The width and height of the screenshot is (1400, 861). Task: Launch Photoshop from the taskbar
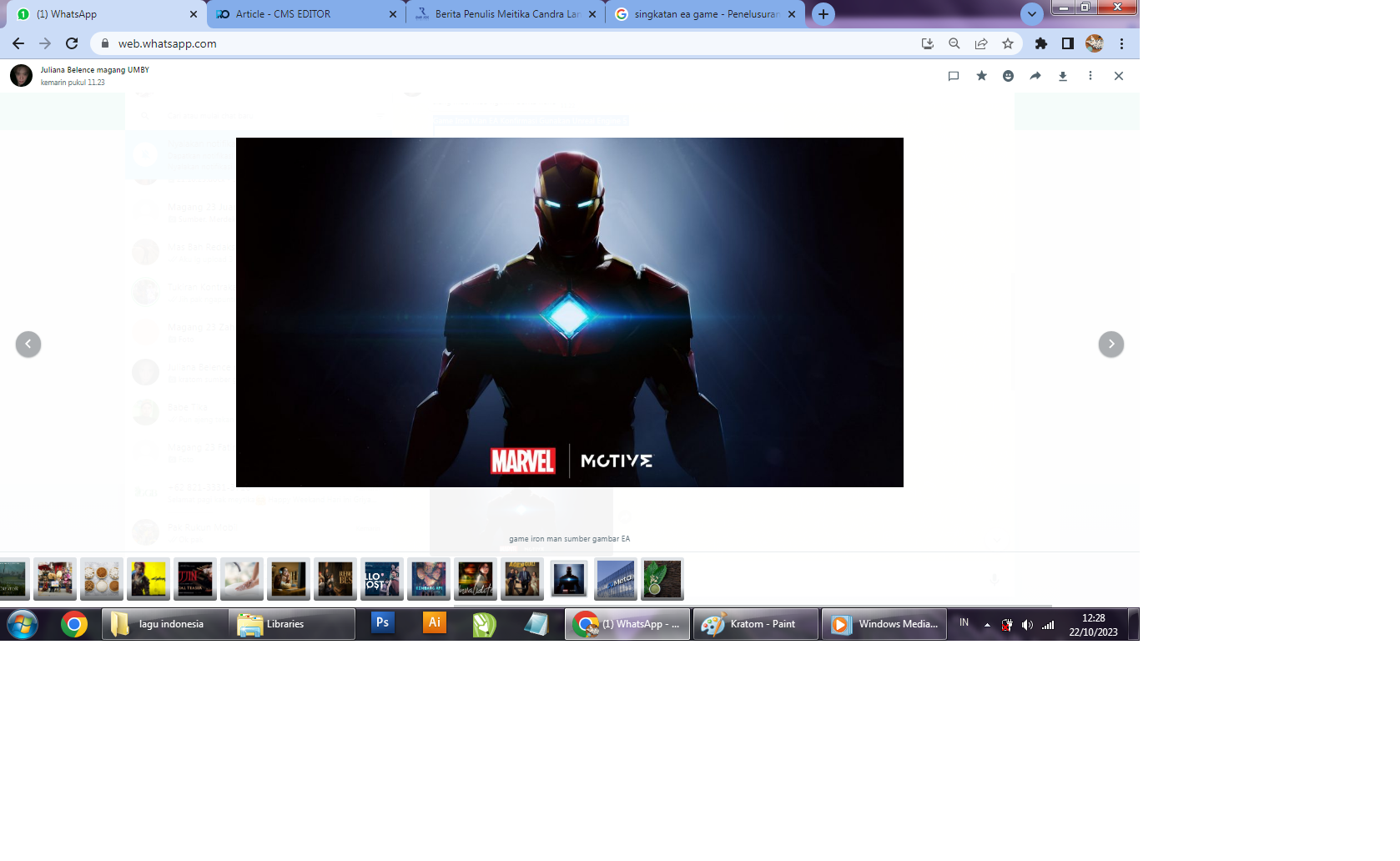pyautogui.click(x=381, y=623)
